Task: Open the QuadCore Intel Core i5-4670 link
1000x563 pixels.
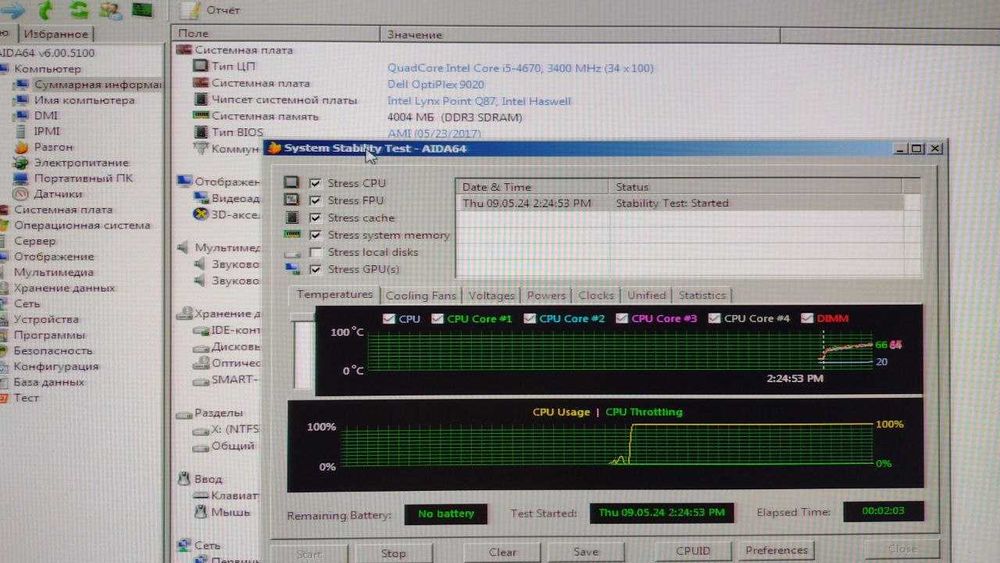Action: point(520,68)
